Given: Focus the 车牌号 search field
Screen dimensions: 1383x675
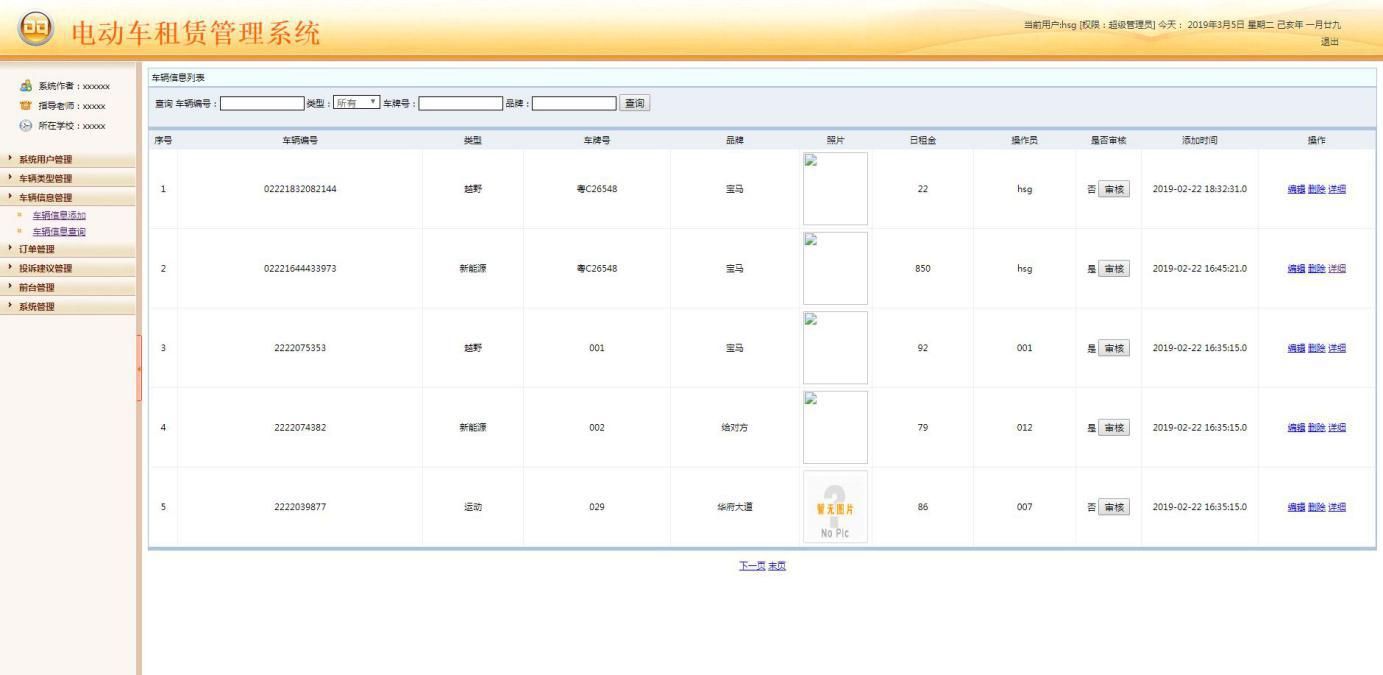Looking at the screenshot, I should [460, 103].
